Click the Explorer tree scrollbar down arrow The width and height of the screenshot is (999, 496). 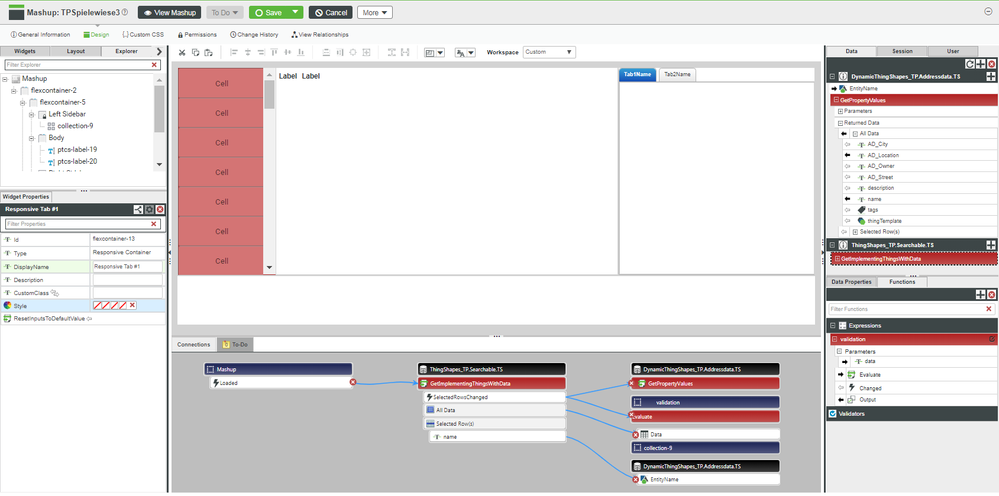159,165
